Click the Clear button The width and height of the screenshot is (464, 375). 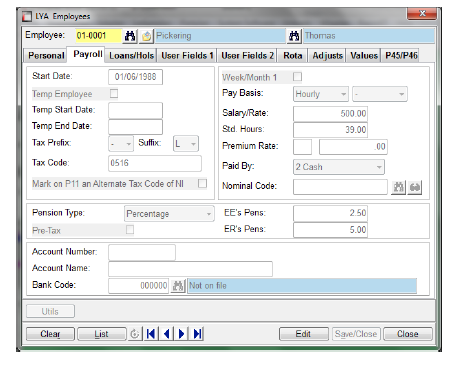point(50,334)
